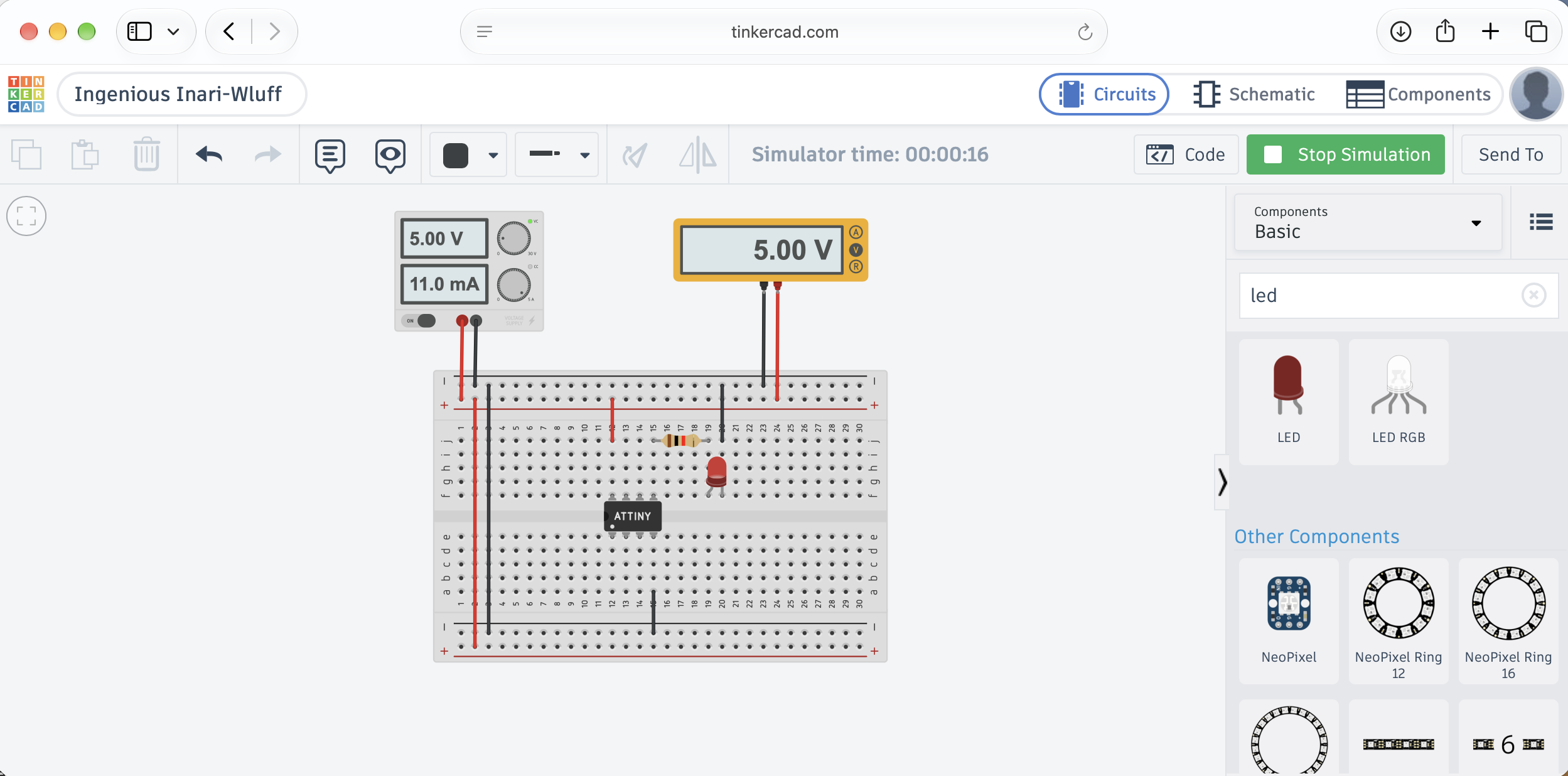Open Safari sidebar options chevron
The width and height of the screenshot is (1568, 776).
click(173, 31)
